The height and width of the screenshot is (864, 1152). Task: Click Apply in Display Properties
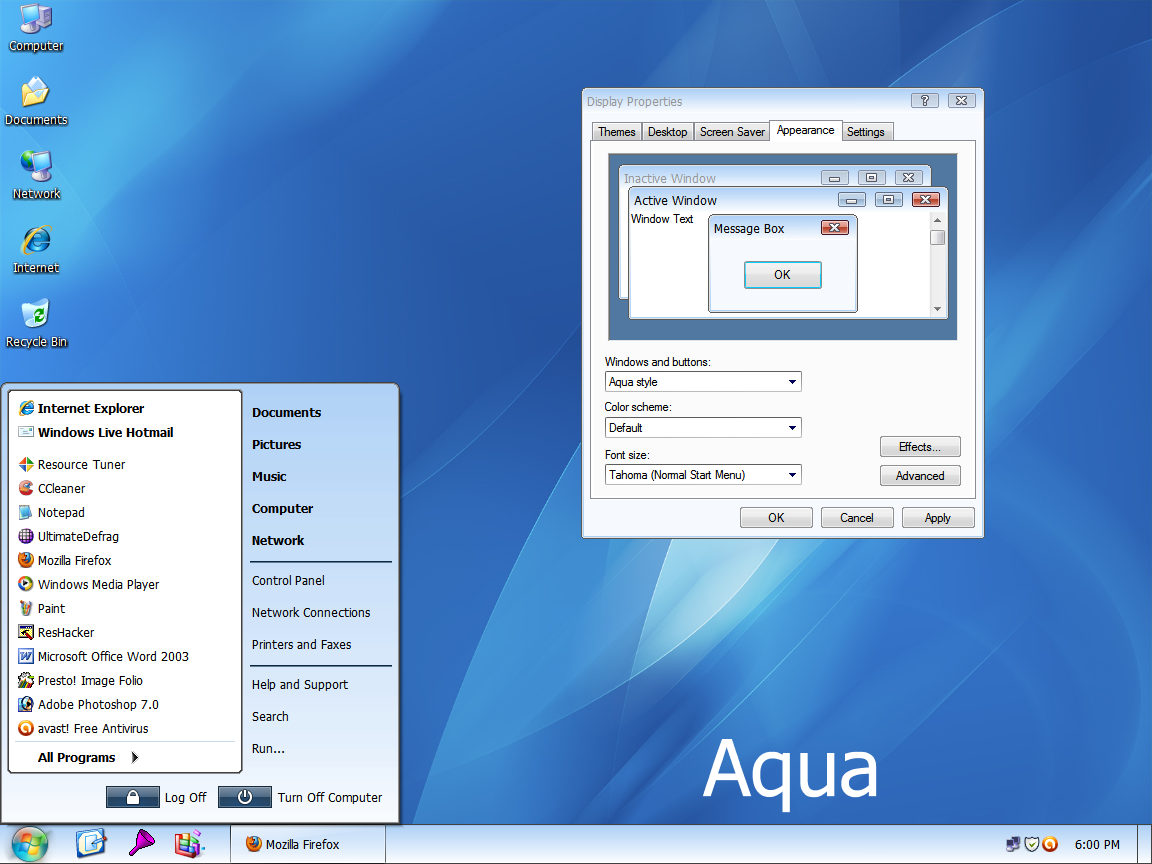(937, 518)
